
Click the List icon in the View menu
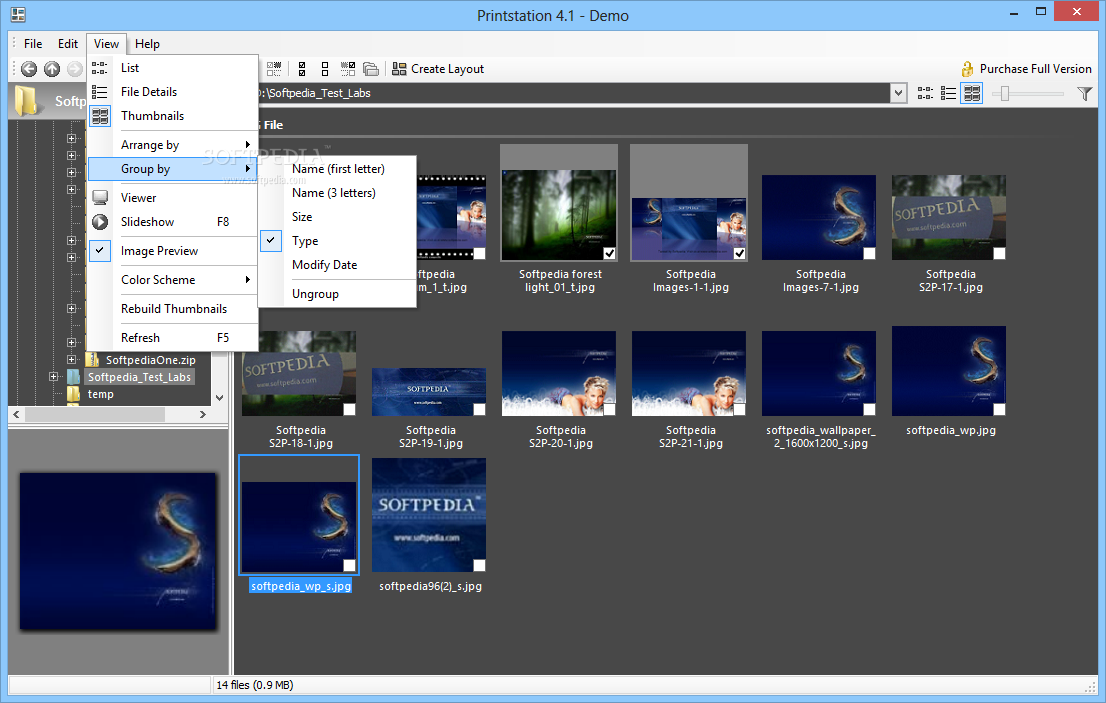pos(99,68)
